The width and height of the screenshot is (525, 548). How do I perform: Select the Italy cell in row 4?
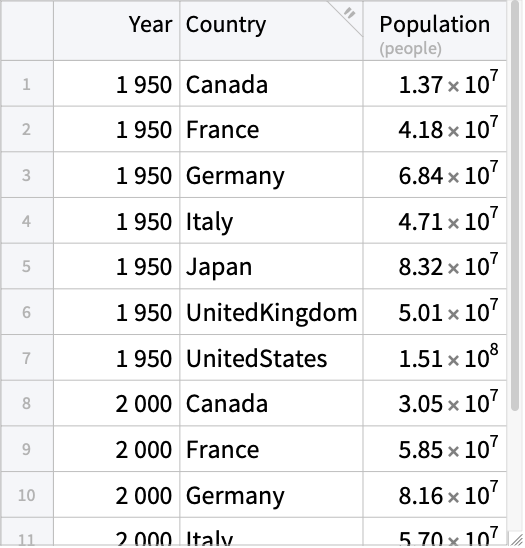tap(271, 221)
